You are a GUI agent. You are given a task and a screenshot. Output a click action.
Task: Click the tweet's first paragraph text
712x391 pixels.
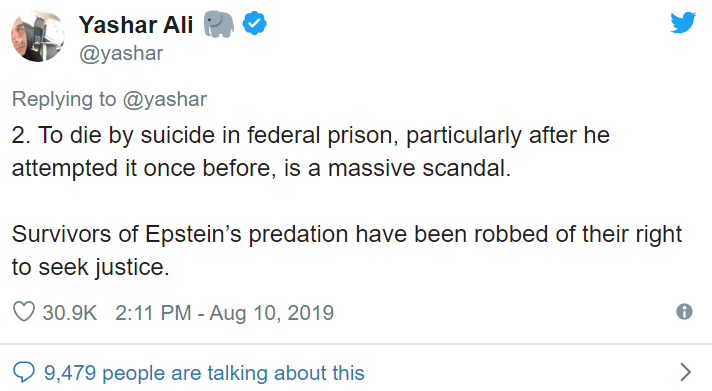311,152
